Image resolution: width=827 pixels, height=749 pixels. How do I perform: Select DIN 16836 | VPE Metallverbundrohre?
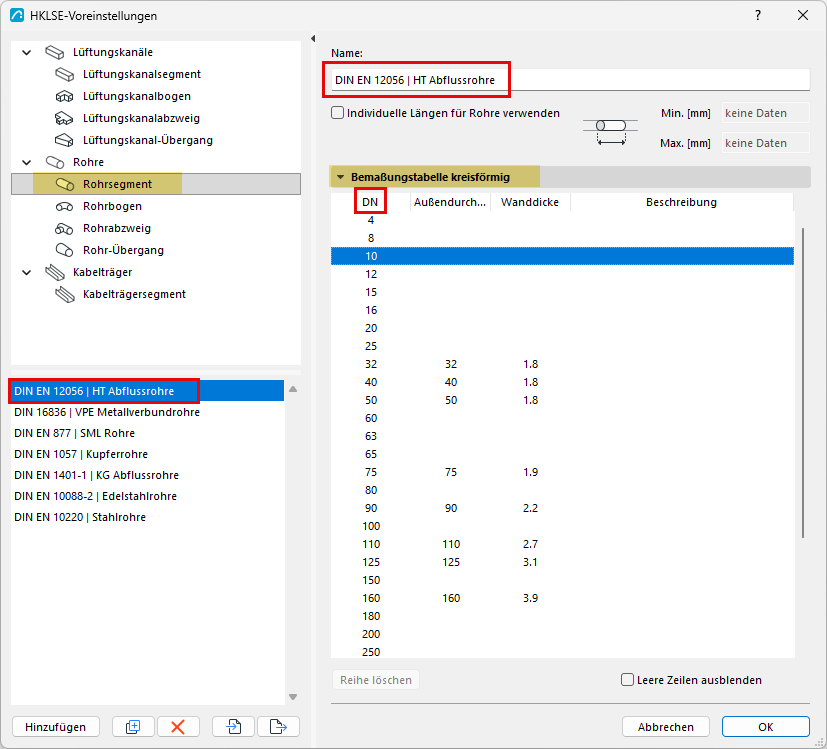pos(147,412)
